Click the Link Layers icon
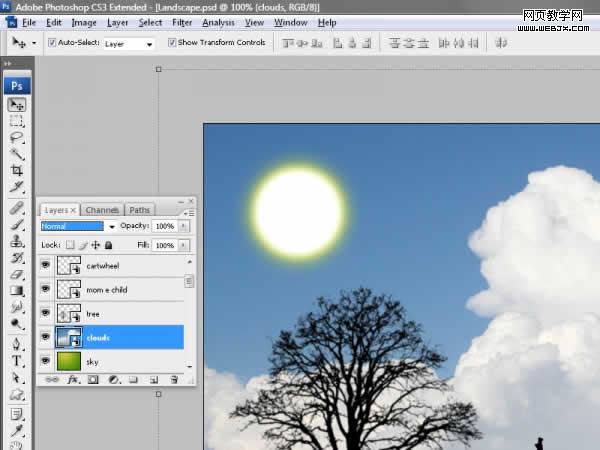This screenshot has height=450, width=600. [x=52, y=380]
